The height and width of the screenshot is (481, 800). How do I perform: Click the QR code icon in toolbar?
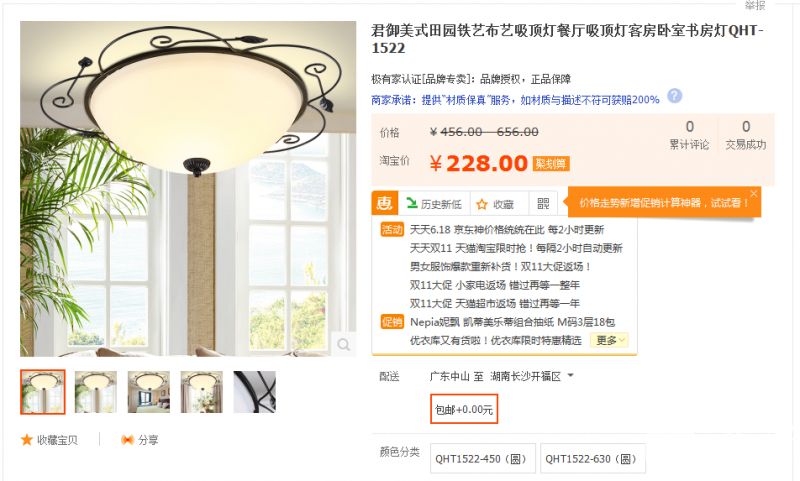tap(543, 204)
